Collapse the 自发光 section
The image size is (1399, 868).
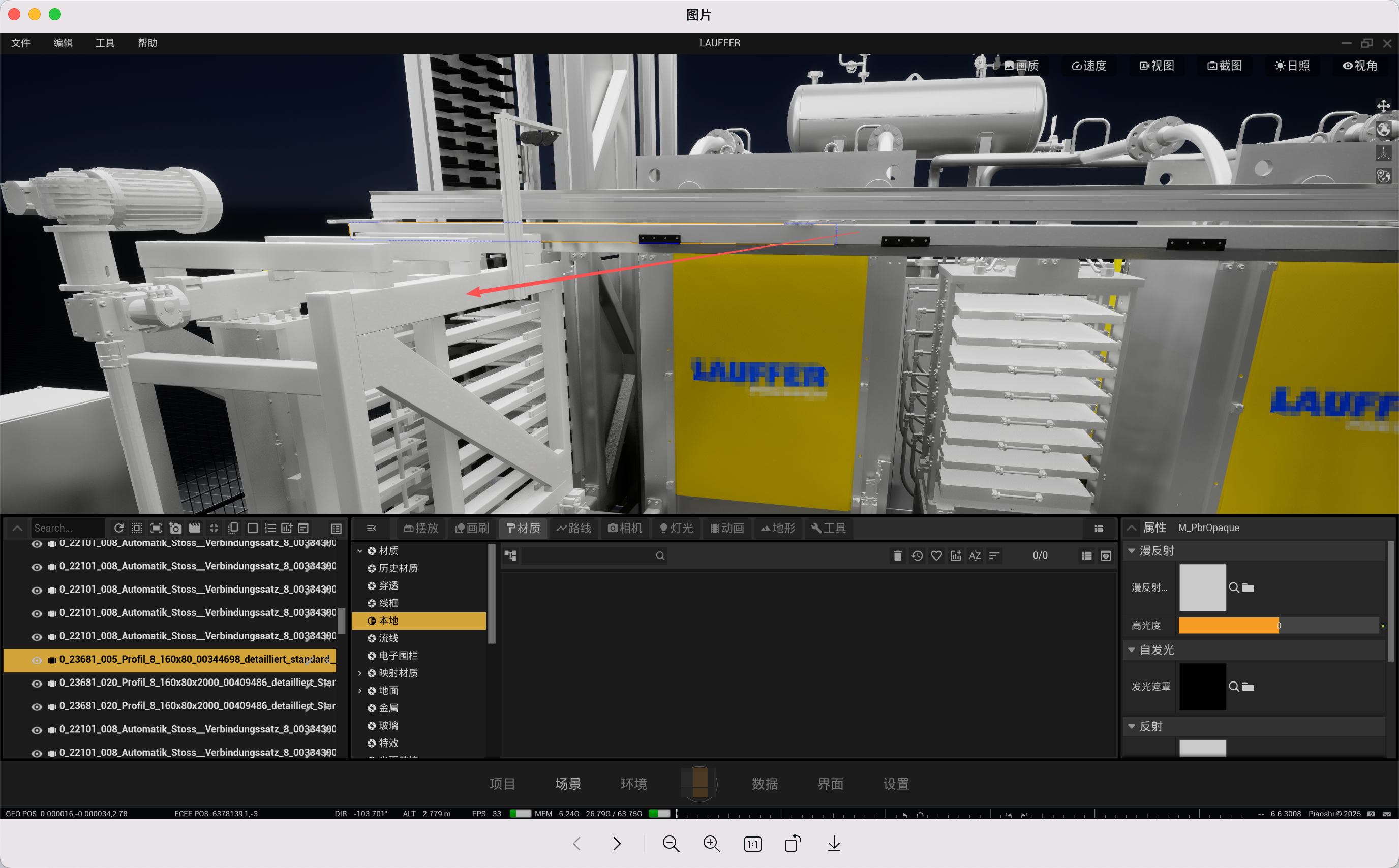click(x=1132, y=650)
